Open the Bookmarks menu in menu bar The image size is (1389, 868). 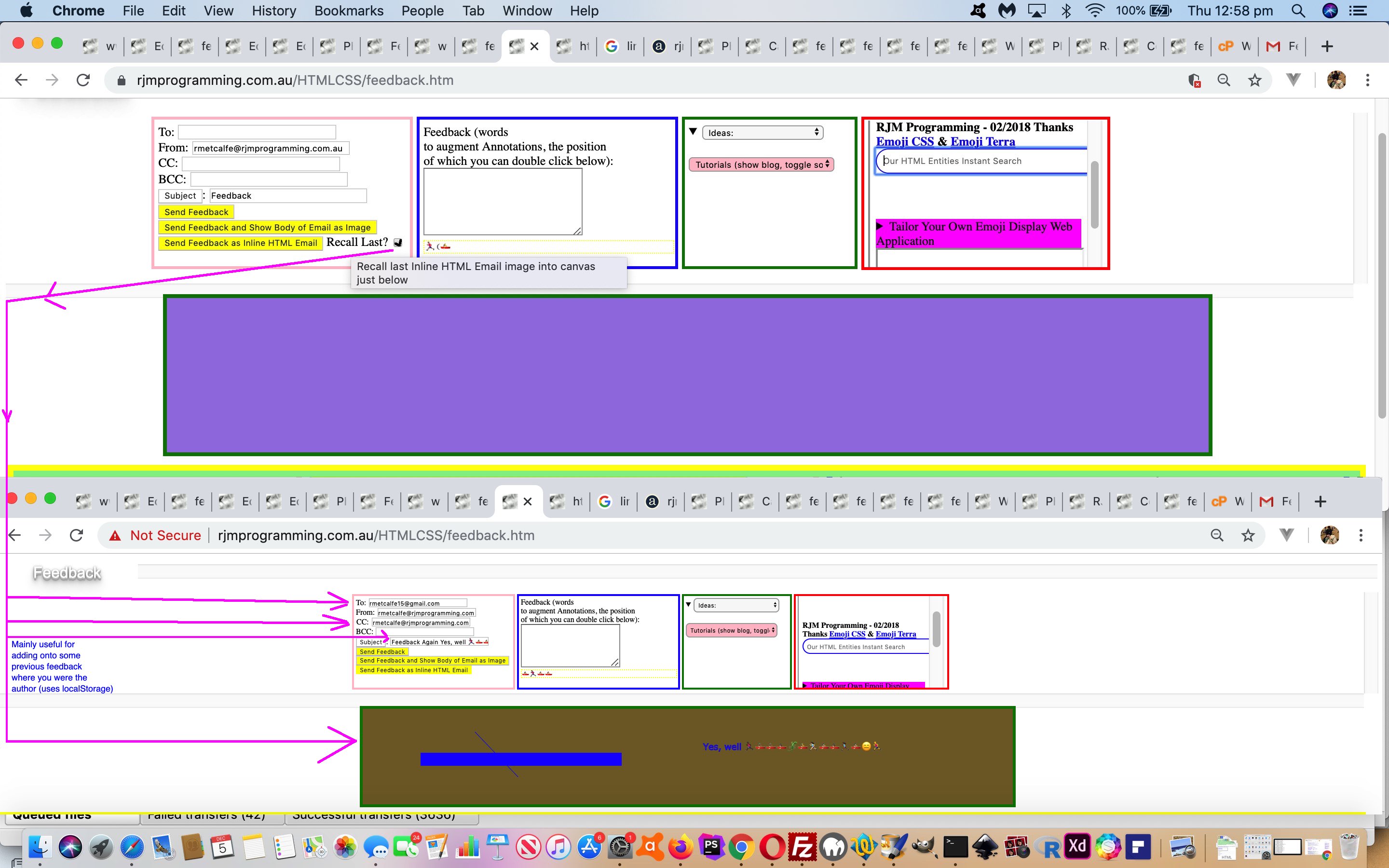click(348, 10)
